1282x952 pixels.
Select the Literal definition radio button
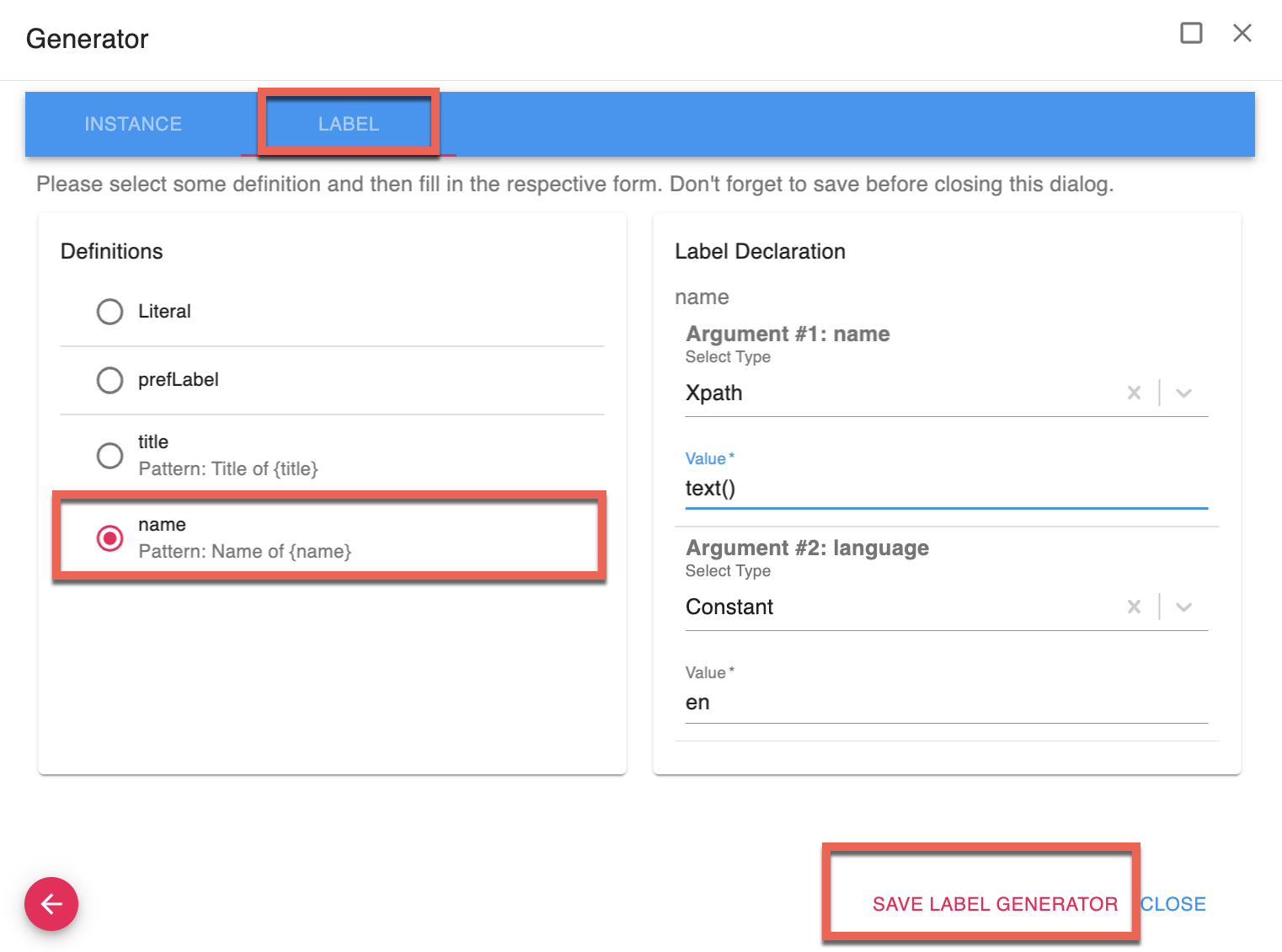[110, 312]
